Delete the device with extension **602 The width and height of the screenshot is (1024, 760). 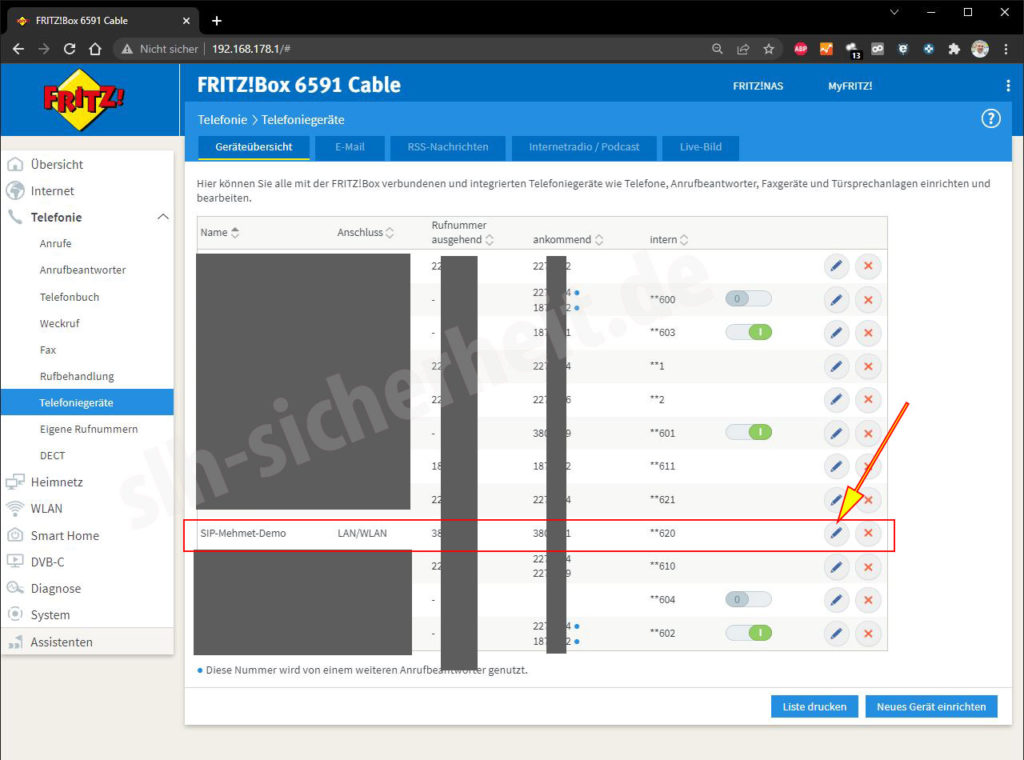pos(868,633)
